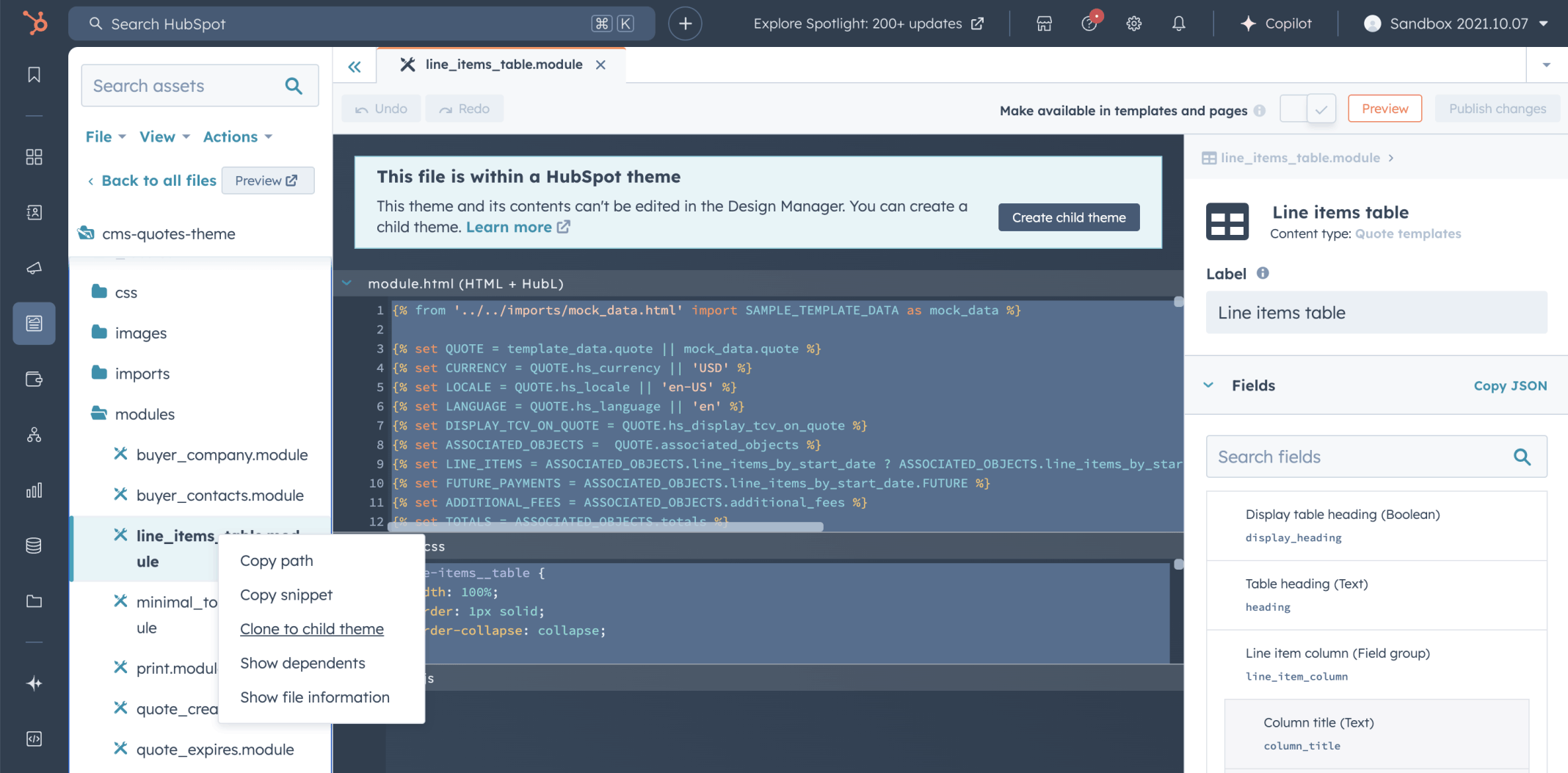Open the Commerce wallet icon in sidebar
Image resolution: width=1568 pixels, height=773 pixels.
[x=34, y=379]
